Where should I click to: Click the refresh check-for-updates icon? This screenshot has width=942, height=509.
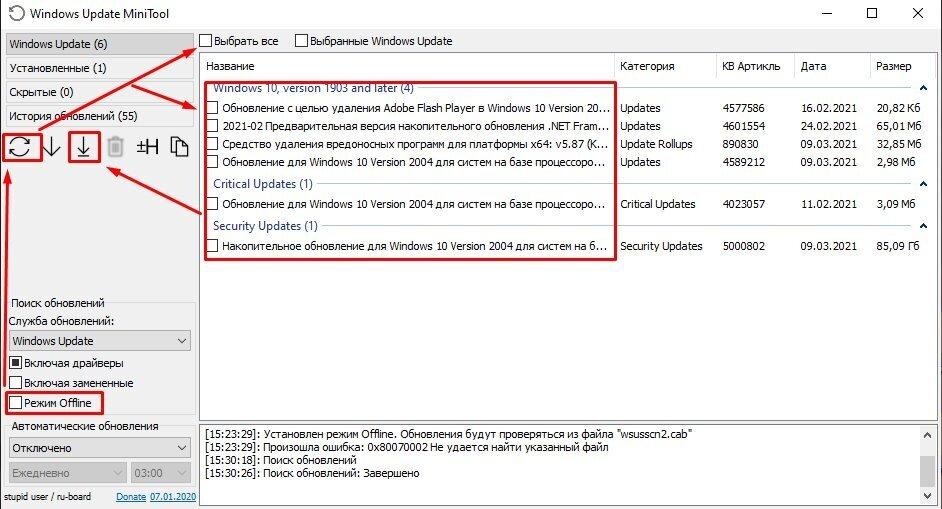click(x=20, y=147)
